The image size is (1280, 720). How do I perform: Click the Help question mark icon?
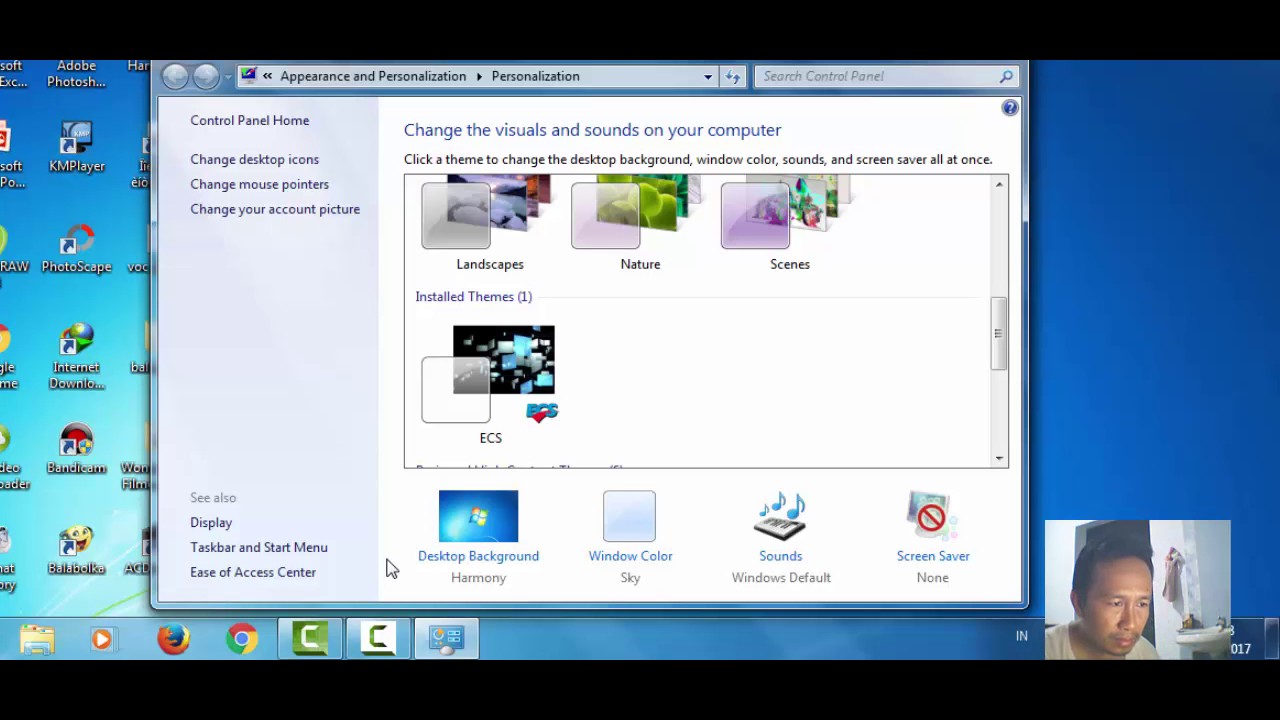[x=1010, y=108]
